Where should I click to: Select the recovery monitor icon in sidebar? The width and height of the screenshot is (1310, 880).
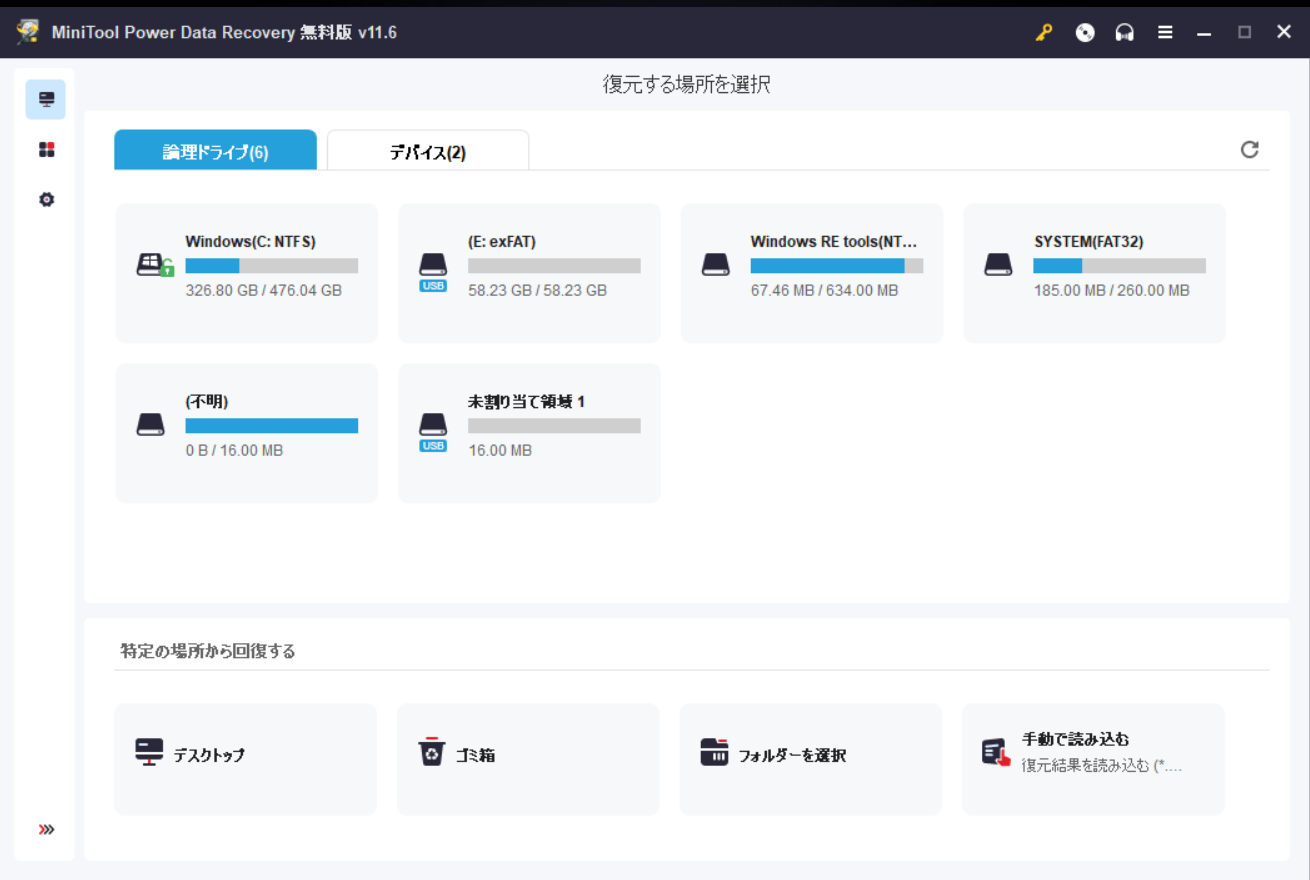tap(46, 100)
